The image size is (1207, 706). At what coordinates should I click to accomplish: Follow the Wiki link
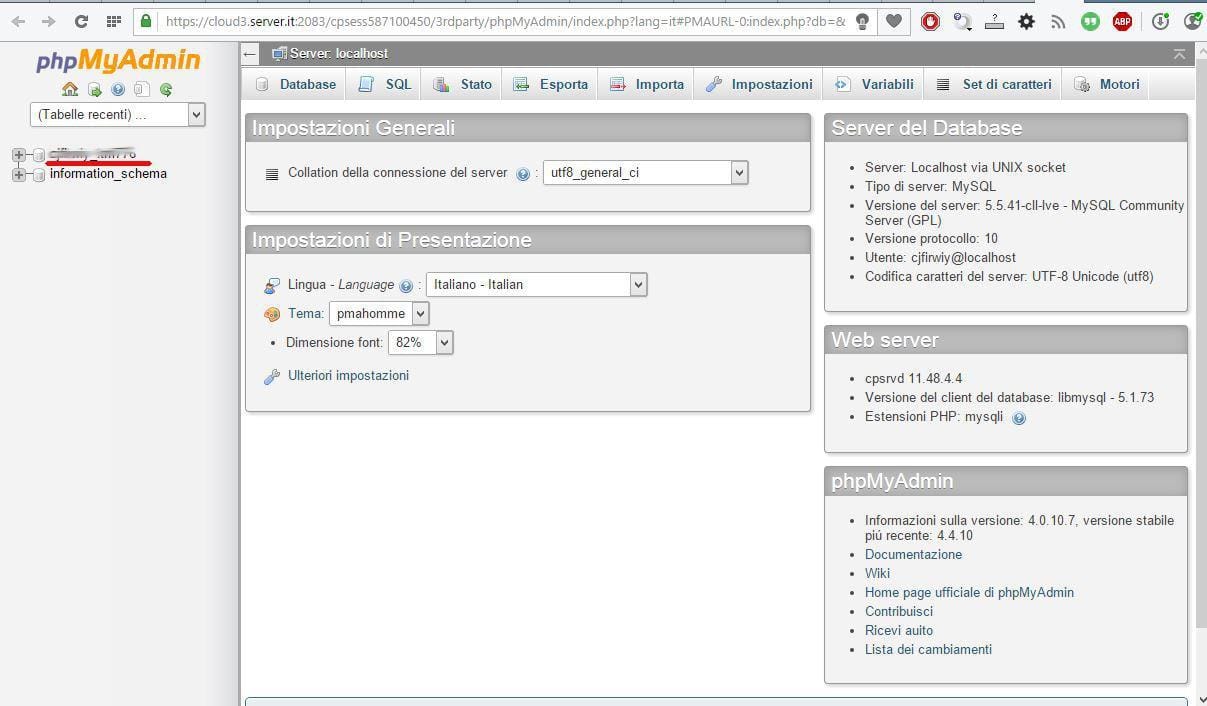click(x=877, y=574)
